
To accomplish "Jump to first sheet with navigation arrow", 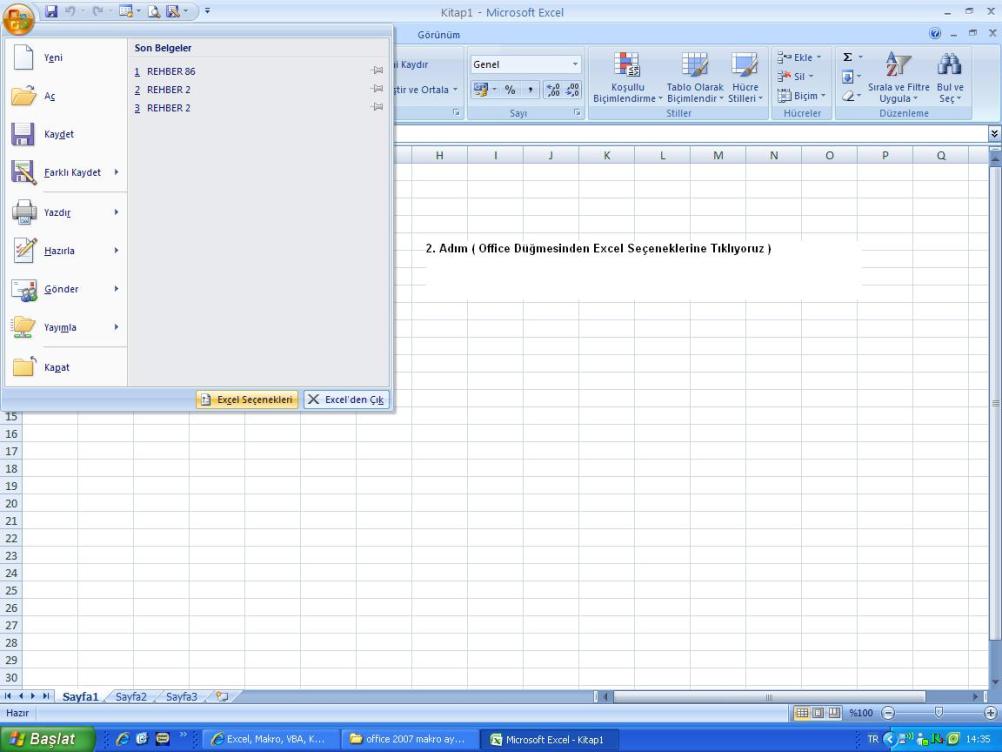I will (8, 696).
